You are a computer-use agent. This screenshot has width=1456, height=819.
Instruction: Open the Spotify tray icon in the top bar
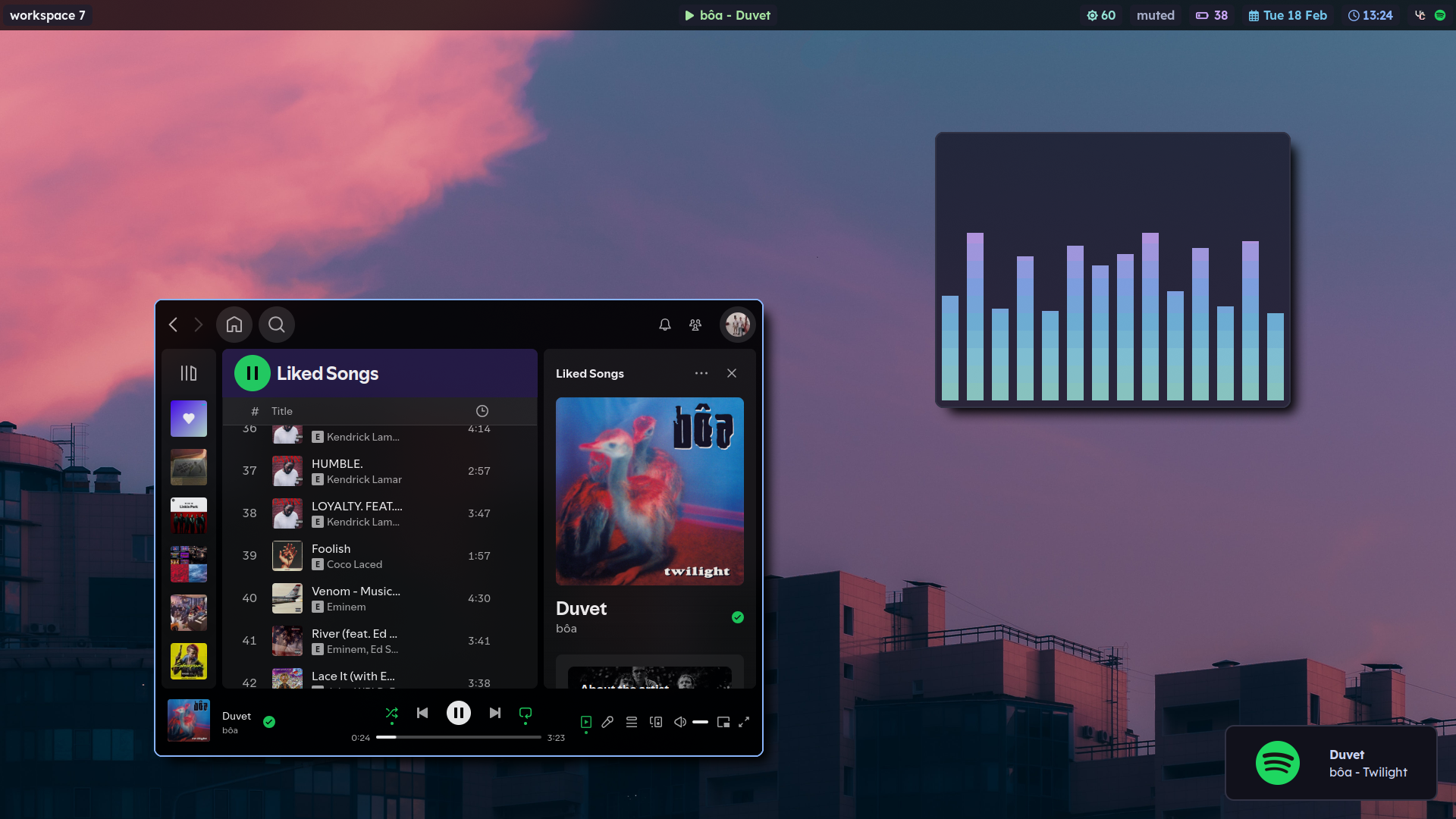[1440, 15]
